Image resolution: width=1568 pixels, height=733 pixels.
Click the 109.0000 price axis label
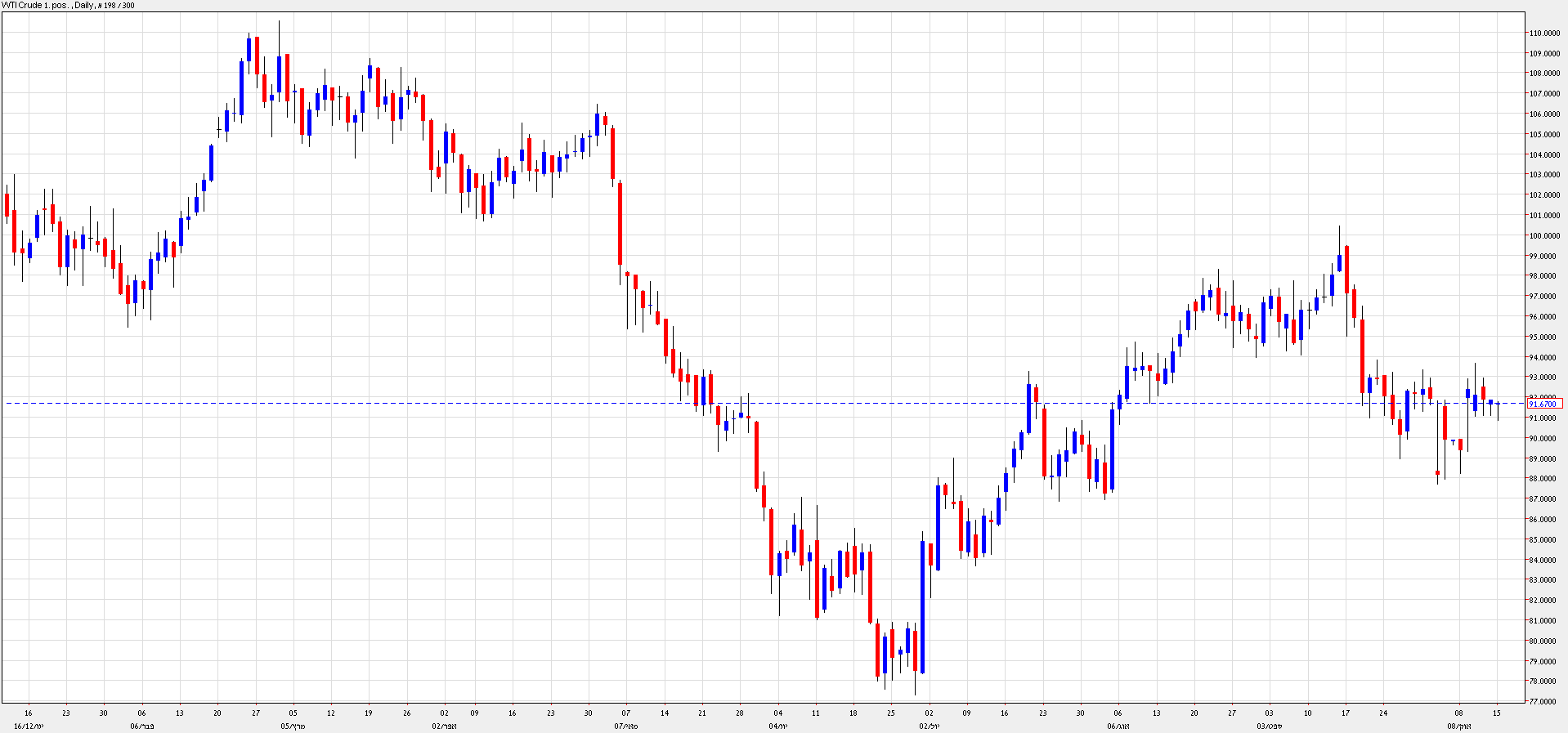pyautogui.click(x=1544, y=54)
